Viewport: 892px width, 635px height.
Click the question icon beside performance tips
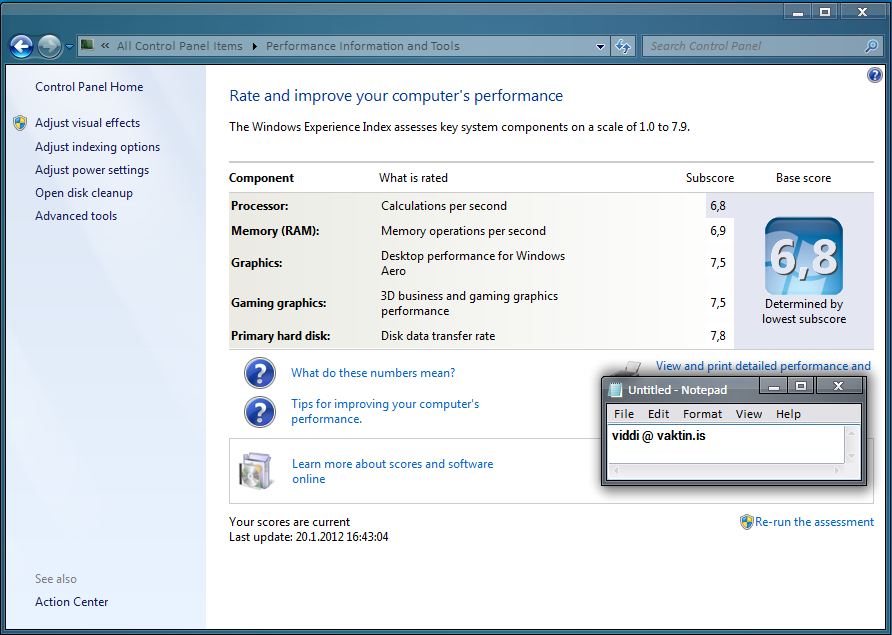(260, 411)
